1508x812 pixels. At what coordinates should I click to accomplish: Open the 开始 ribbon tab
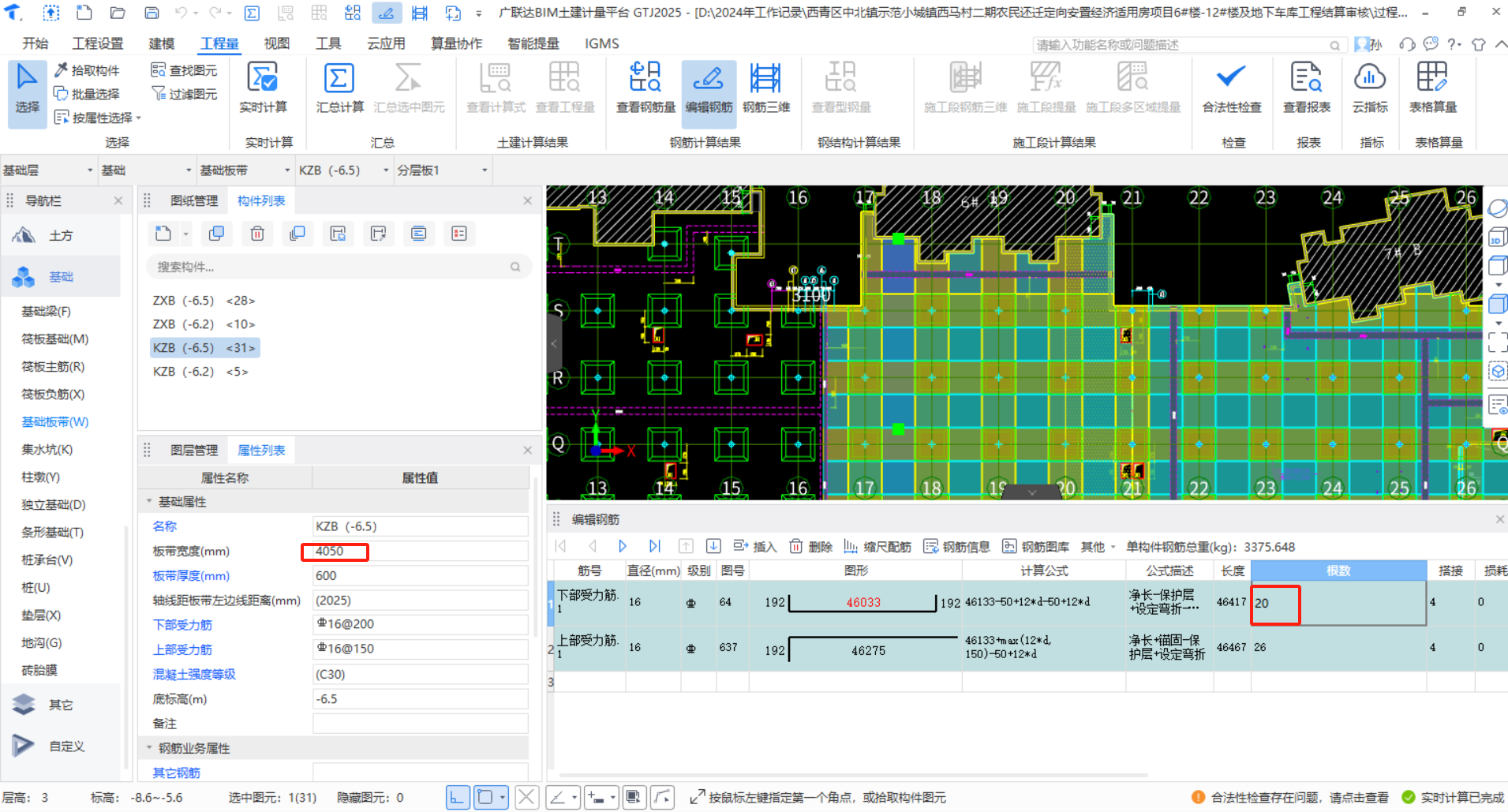(x=35, y=43)
